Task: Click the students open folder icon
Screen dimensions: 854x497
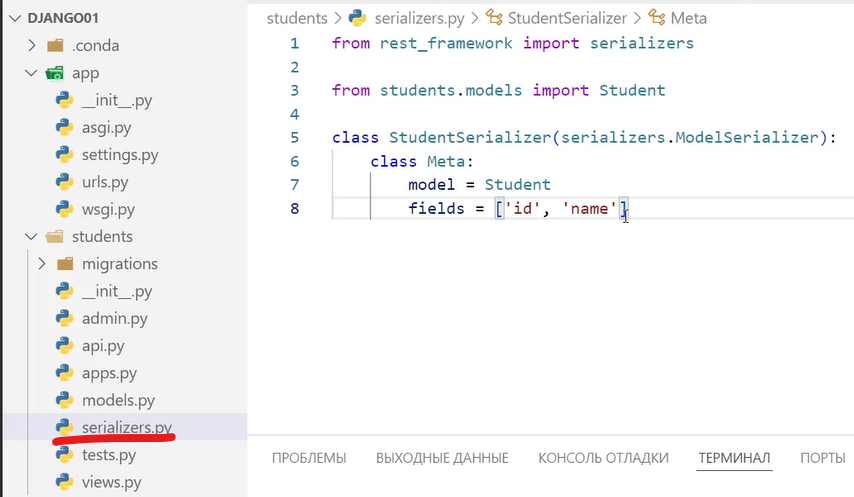Action: click(x=55, y=237)
